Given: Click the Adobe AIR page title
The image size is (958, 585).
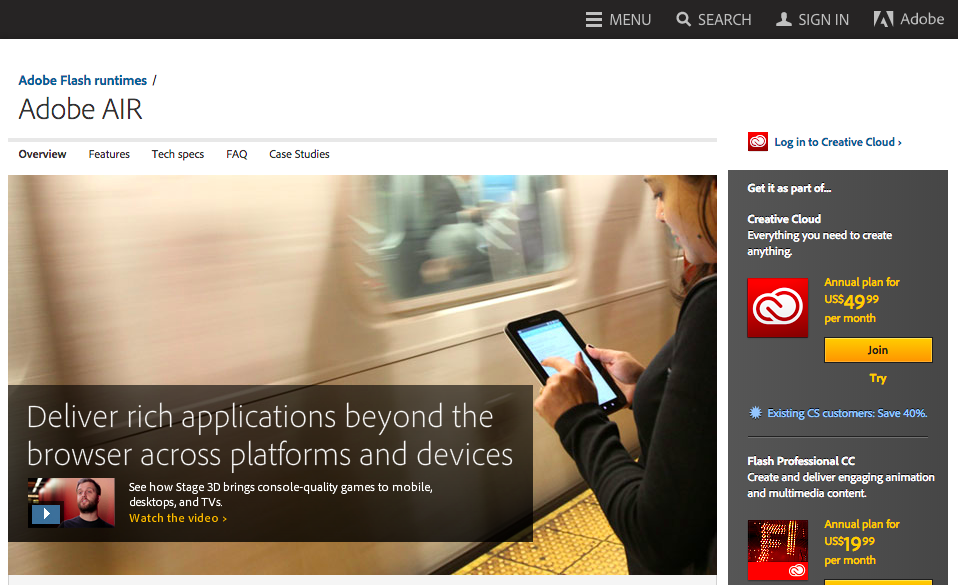Looking at the screenshot, I should 80,109.
